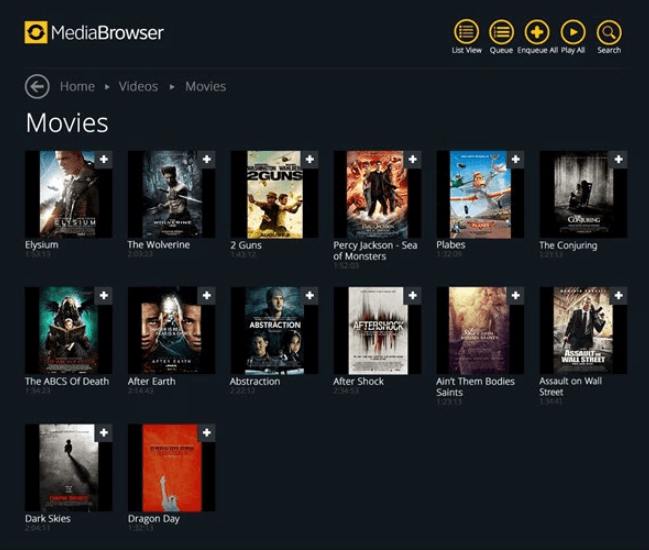Enqueue 2 Guns using its plus icon

tap(310, 159)
